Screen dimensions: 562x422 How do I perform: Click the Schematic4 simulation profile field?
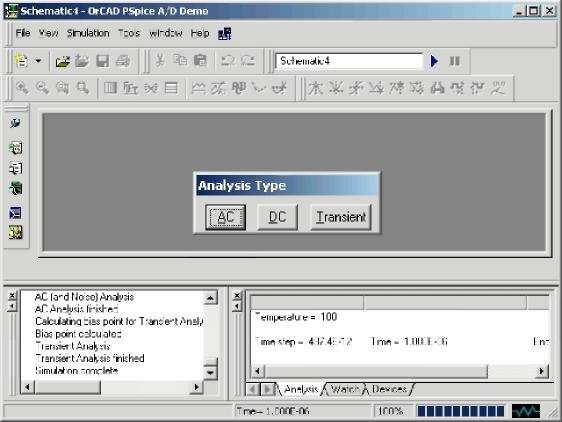click(349, 61)
